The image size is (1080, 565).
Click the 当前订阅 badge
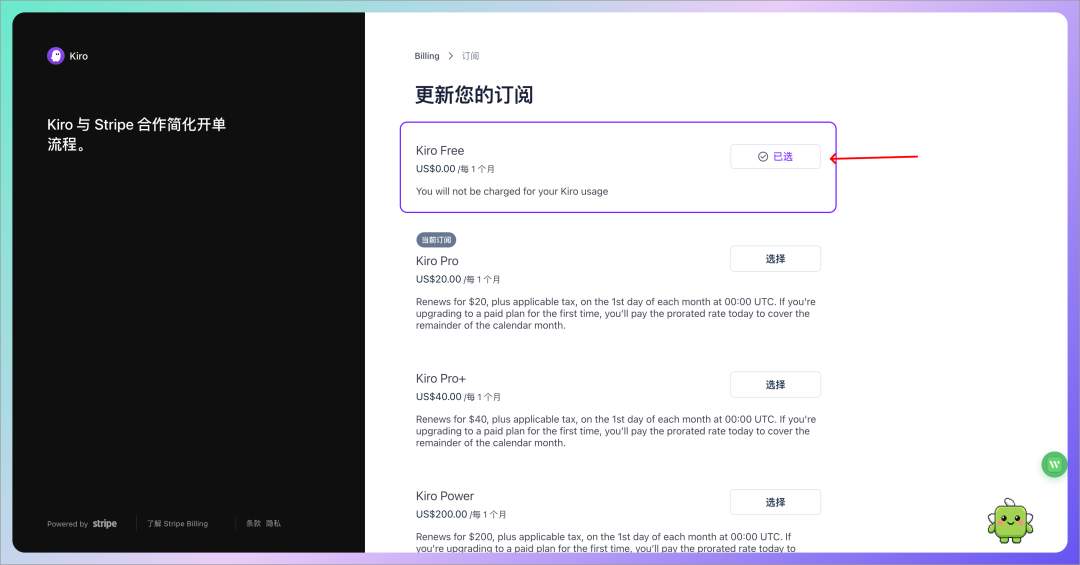[x=436, y=240]
